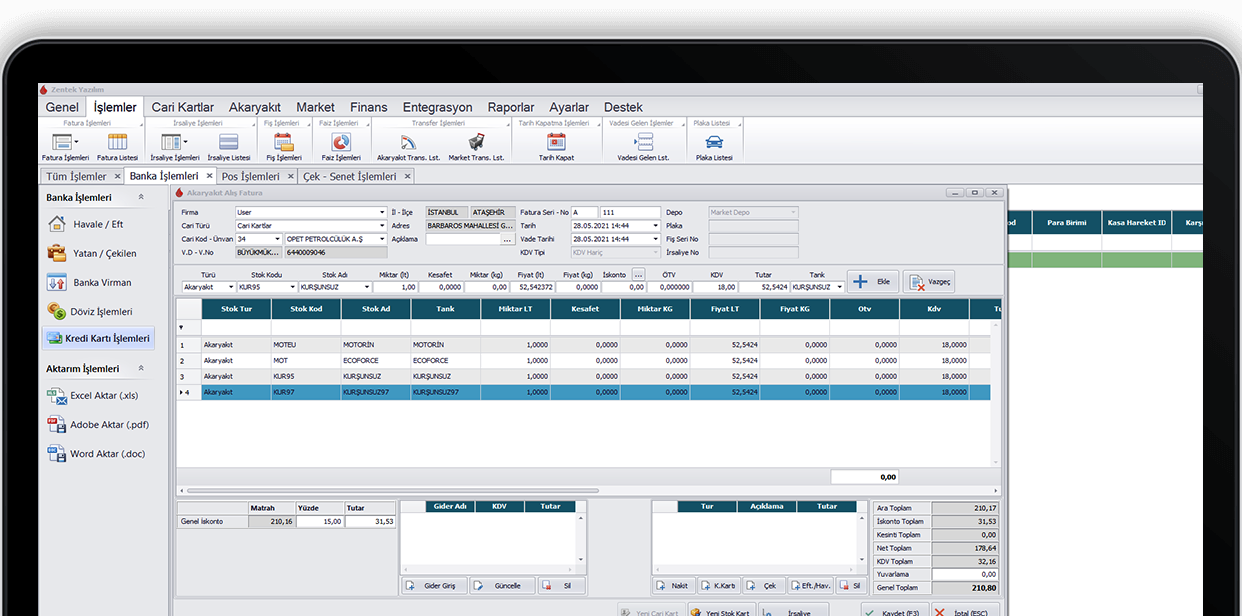Open Fatura Listesi from the ribbon
The height and width of the screenshot is (616, 1242).
(117, 142)
